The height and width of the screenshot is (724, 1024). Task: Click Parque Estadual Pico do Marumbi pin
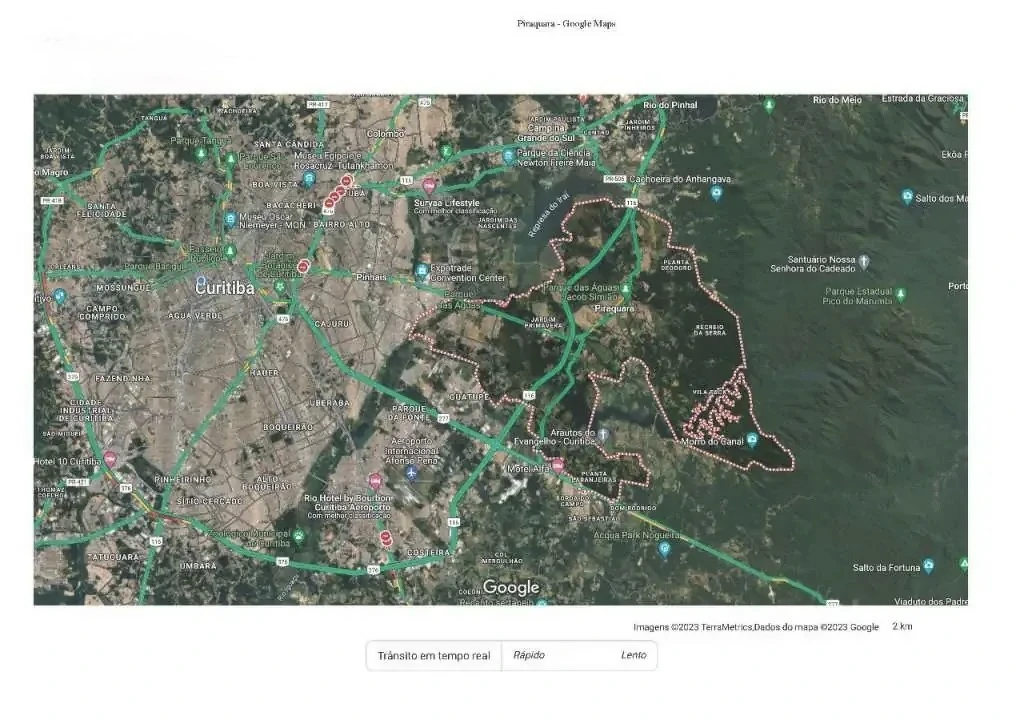coord(901,294)
